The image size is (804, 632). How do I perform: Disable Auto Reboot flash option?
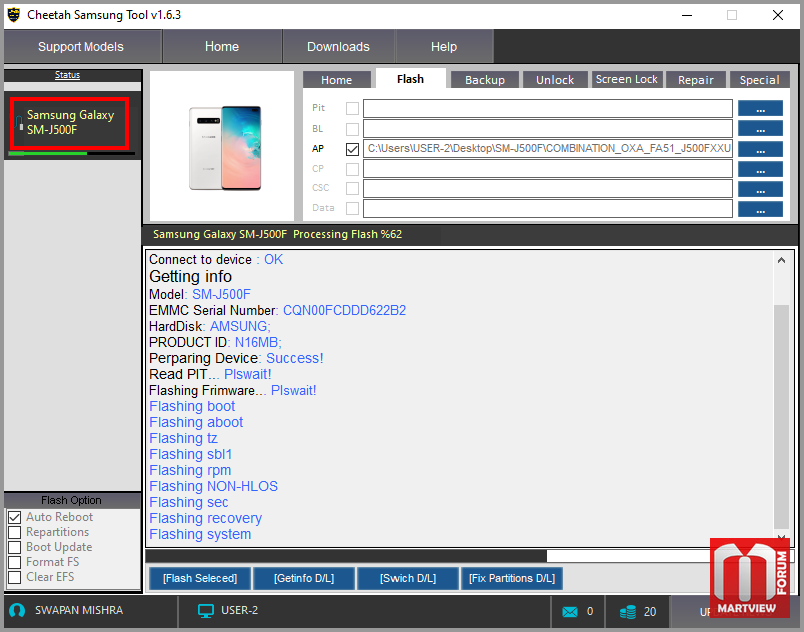tap(14, 517)
